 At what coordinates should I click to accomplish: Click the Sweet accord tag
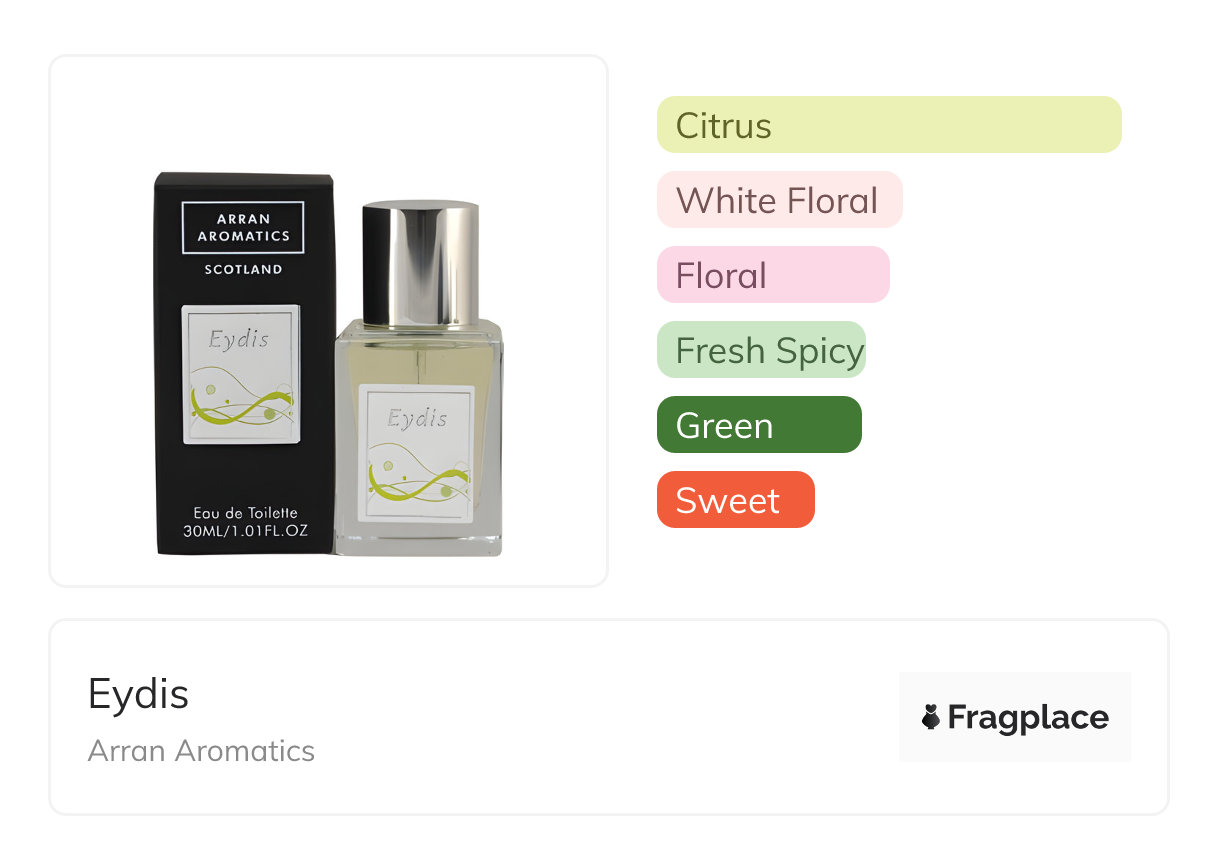click(735, 500)
